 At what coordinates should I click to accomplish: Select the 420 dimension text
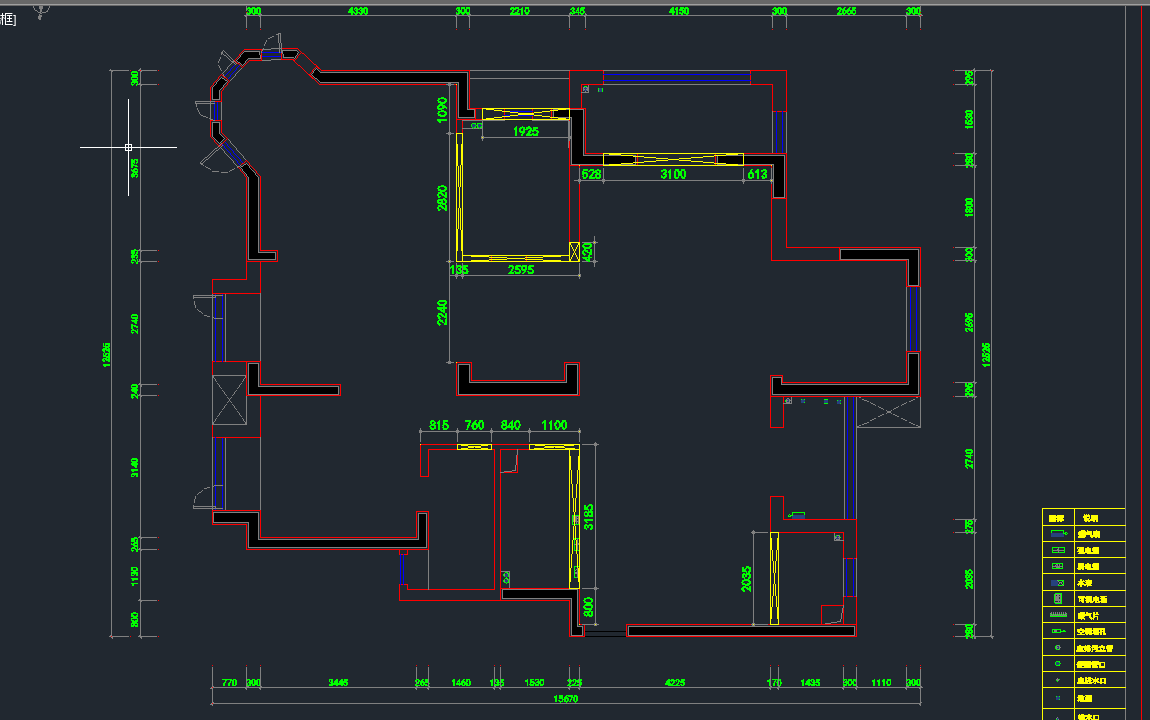tap(587, 251)
